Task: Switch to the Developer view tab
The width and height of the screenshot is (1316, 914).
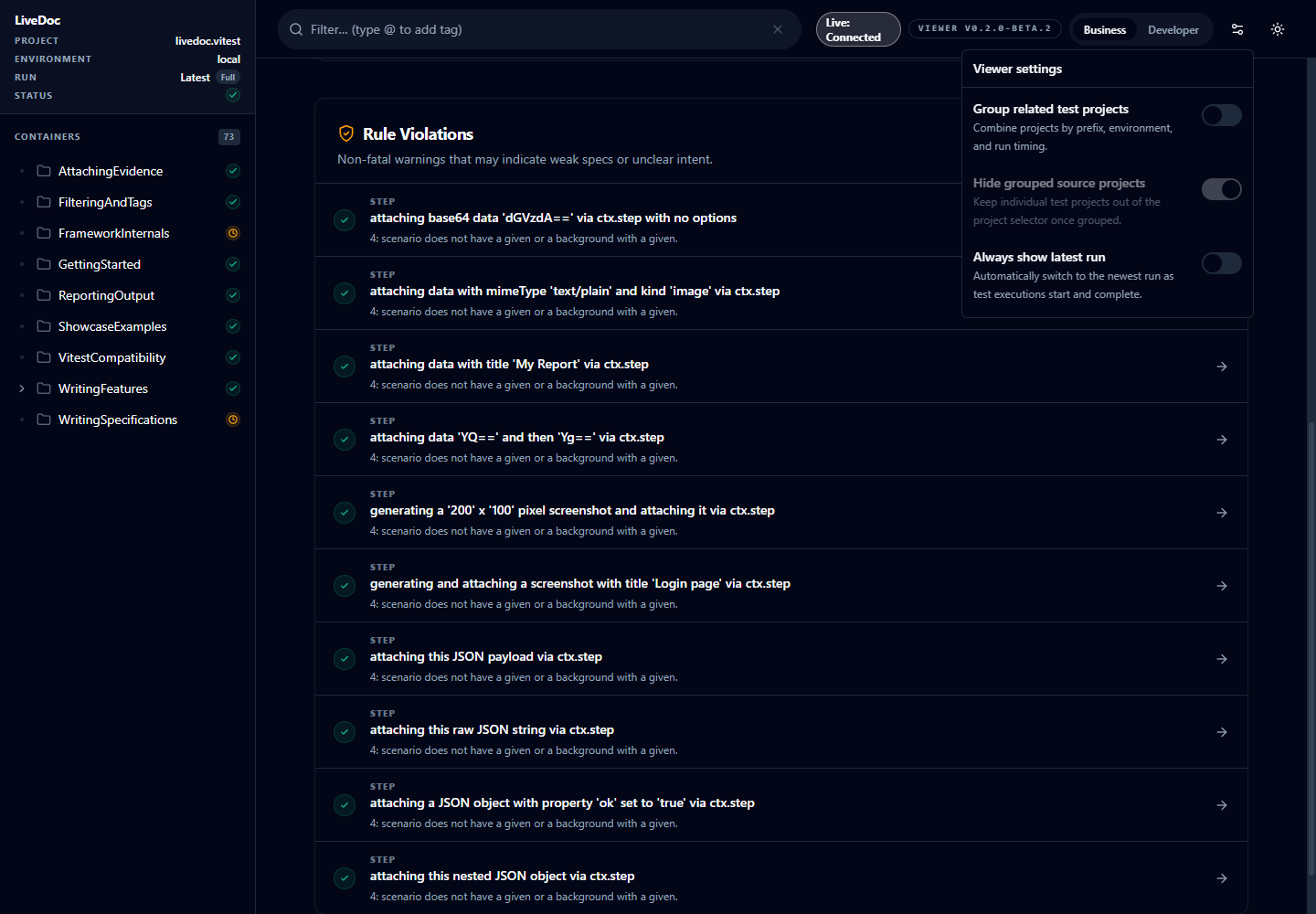Action: point(1173,30)
